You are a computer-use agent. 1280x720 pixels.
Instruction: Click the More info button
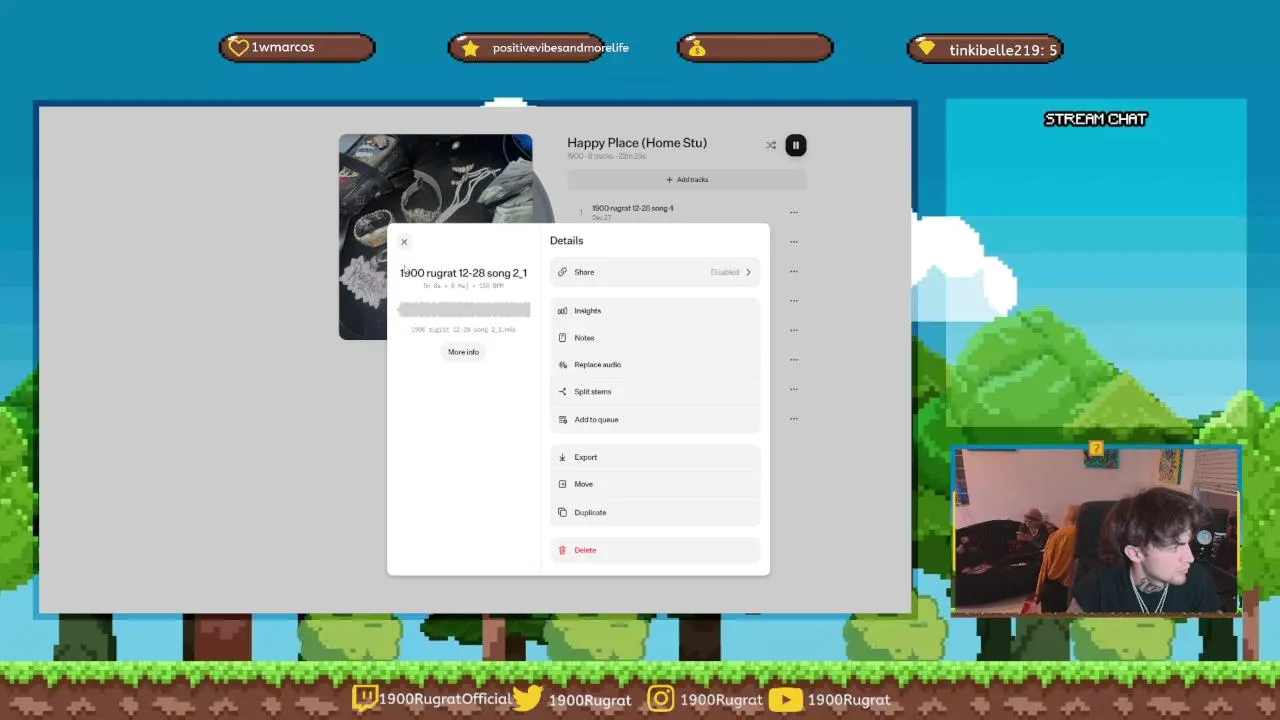click(463, 352)
